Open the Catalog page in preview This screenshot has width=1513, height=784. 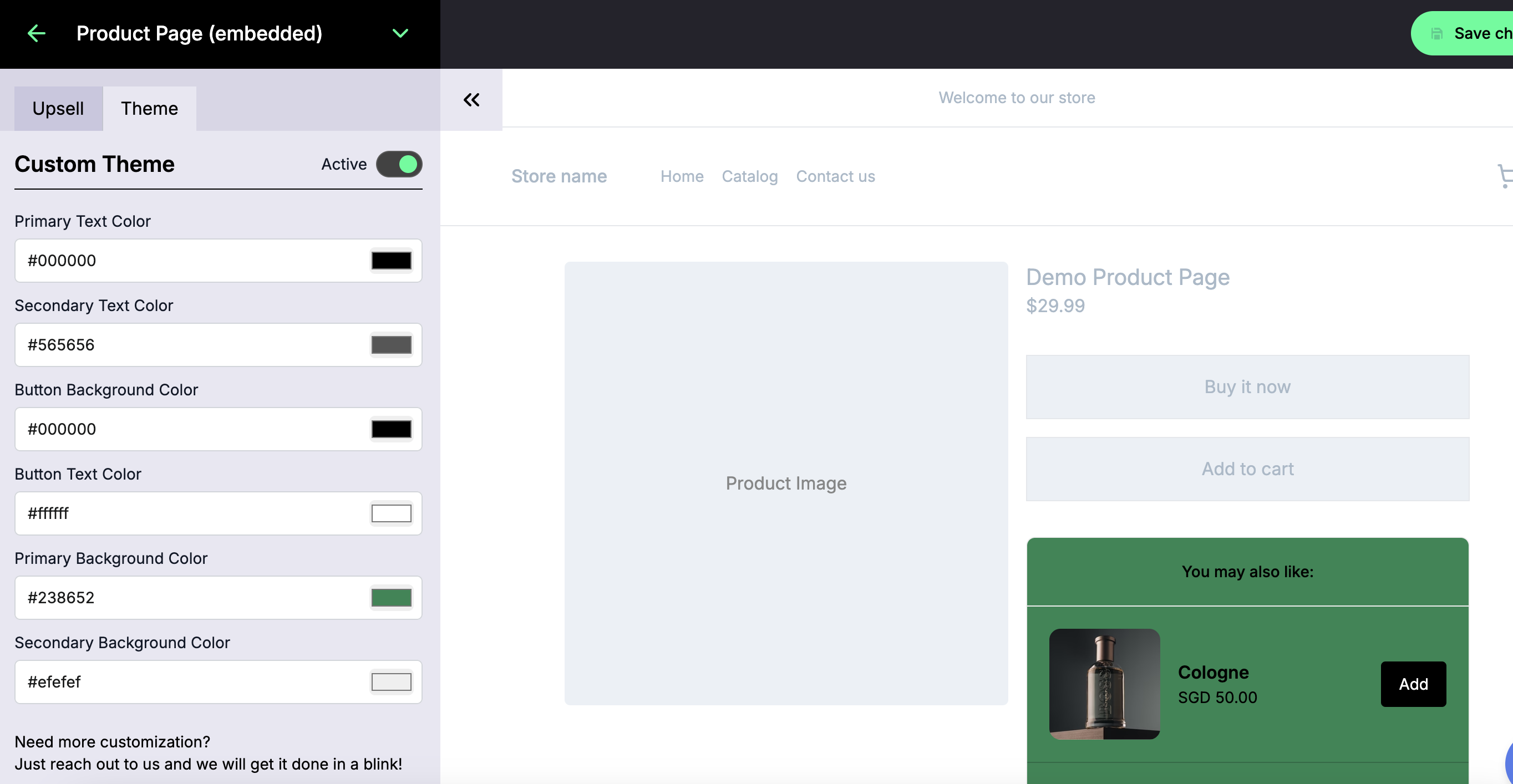tap(749, 176)
